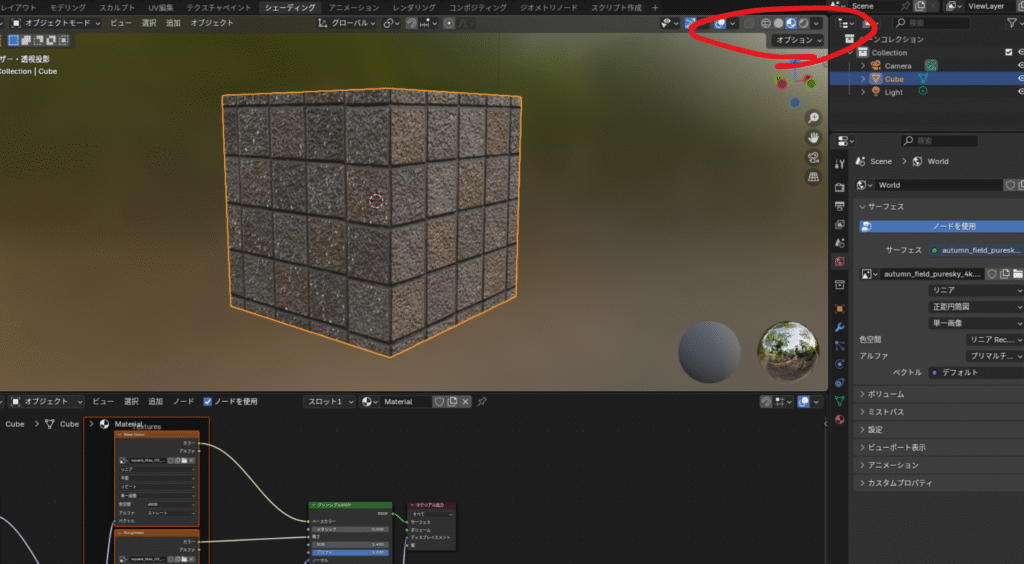Image resolution: width=1024 pixels, height=564 pixels.
Task: Pin the node tree with pin icon
Action: 482,401
